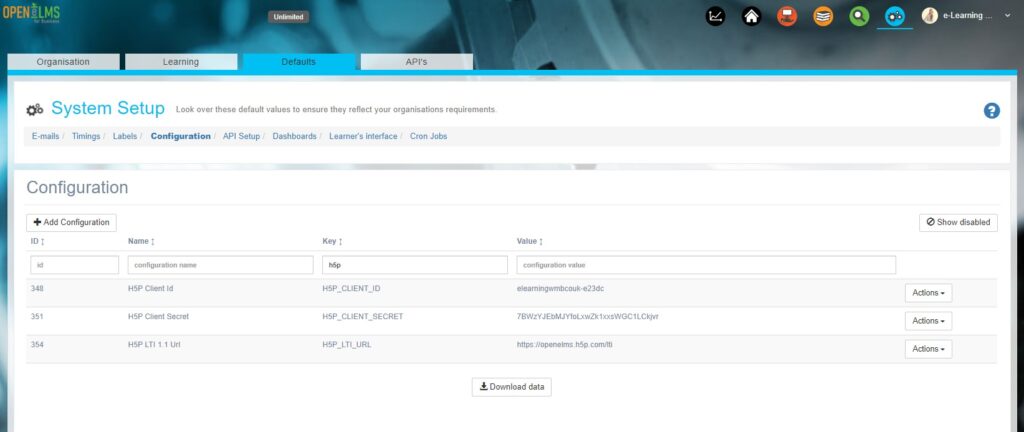Open the orange stacked layers icon

(823, 16)
